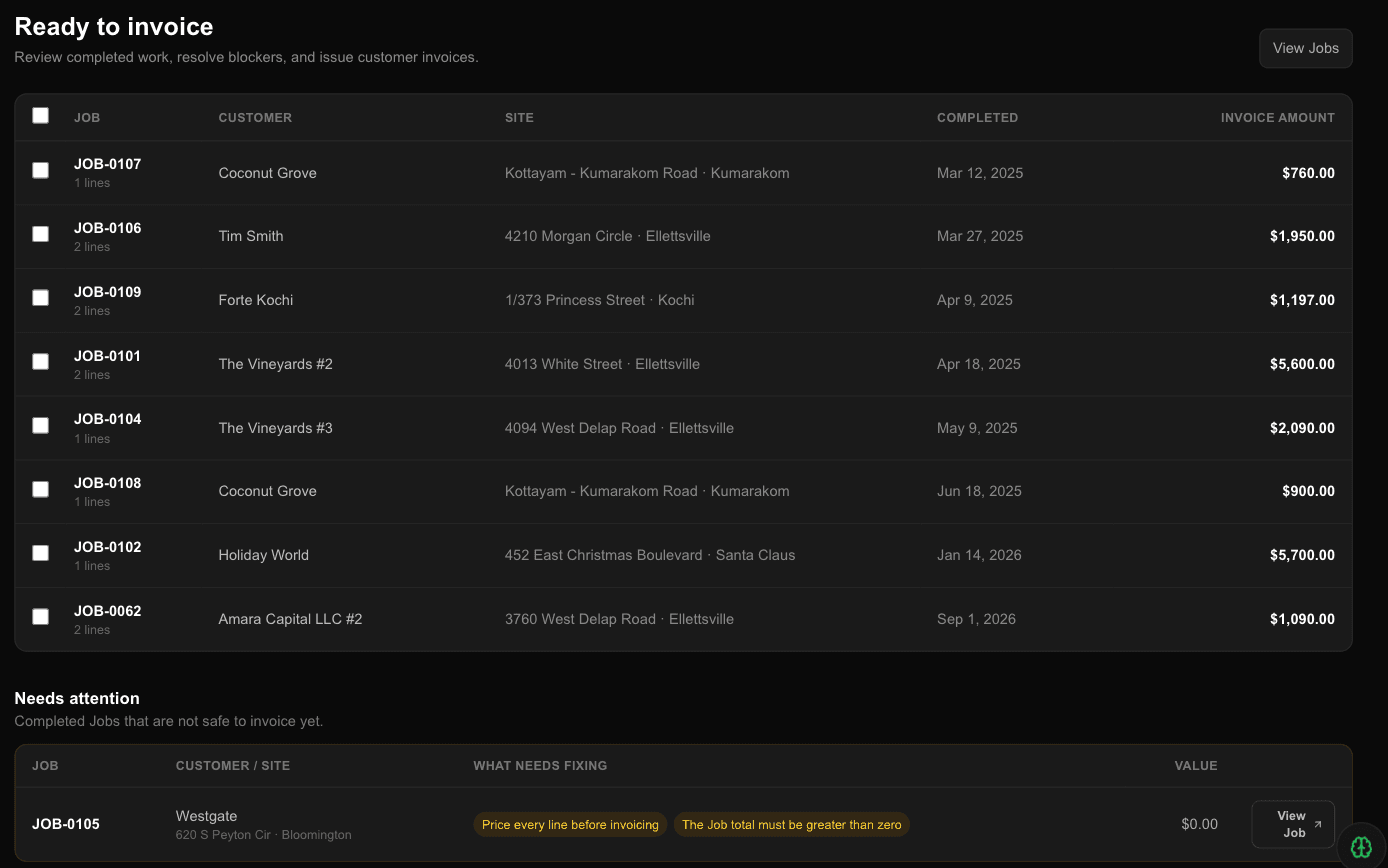Click the WHAT NEEDS FIXING column header
The image size is (1388, 868).
(540, 766)
